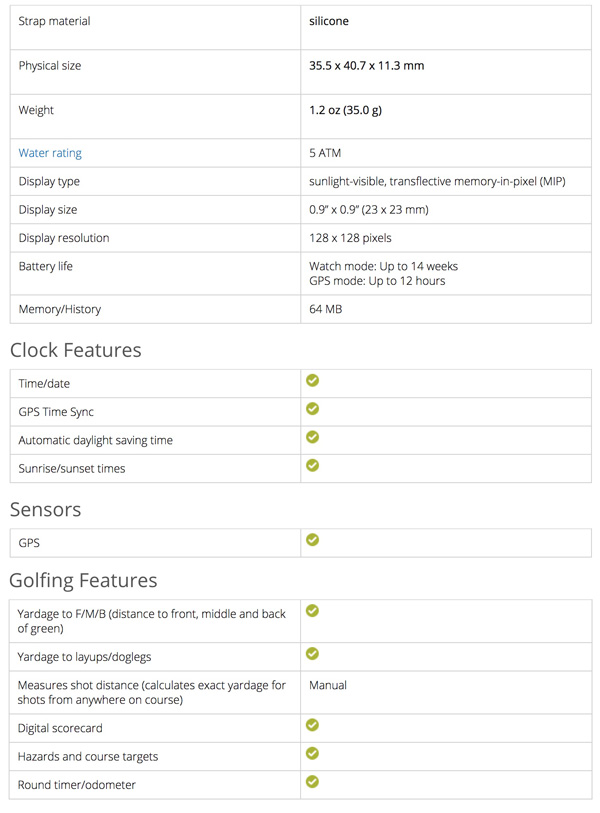Click the GPS sensor checkmark icon
Viewport: 600px width, 813px height.
312,540
